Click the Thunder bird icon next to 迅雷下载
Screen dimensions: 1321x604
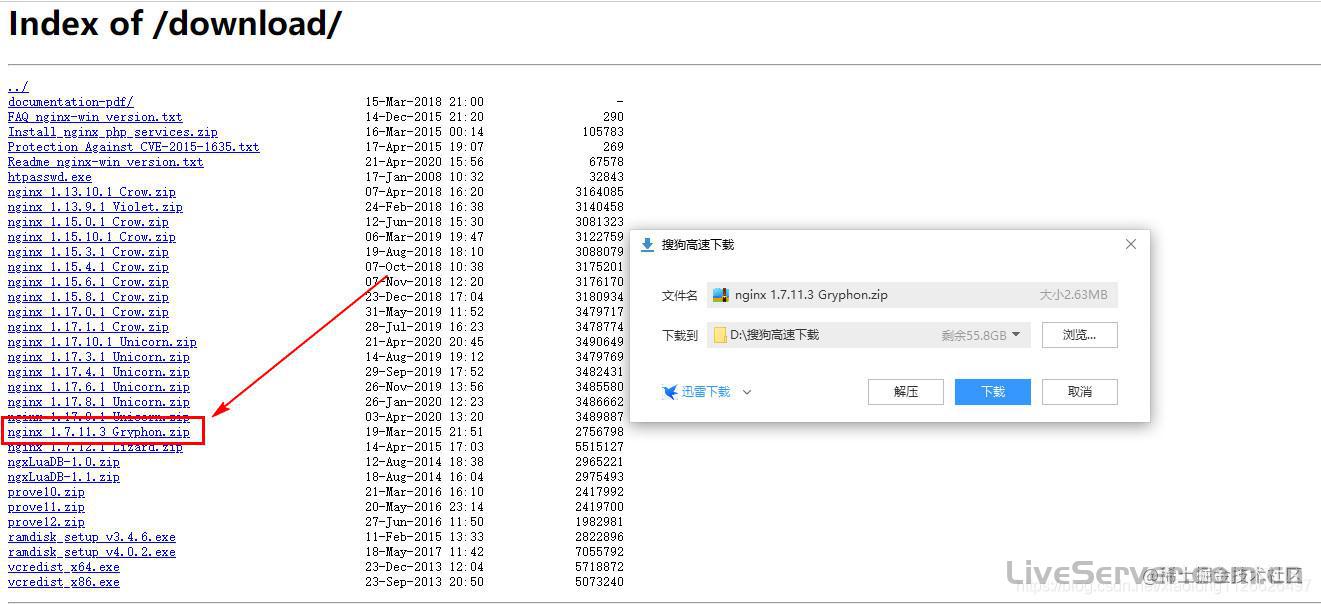670,391
